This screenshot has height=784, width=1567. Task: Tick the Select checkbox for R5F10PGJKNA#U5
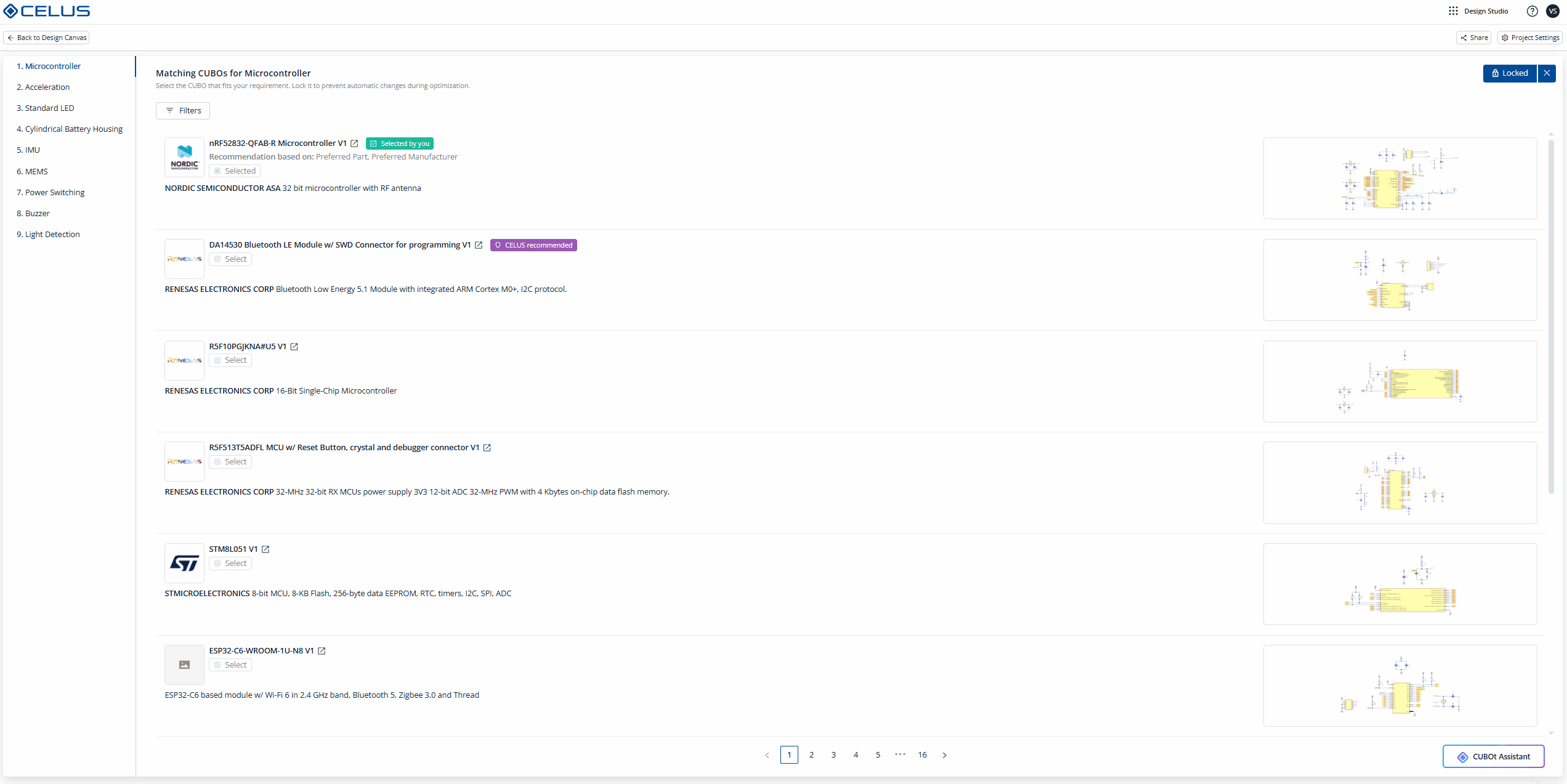click(218, 360)
